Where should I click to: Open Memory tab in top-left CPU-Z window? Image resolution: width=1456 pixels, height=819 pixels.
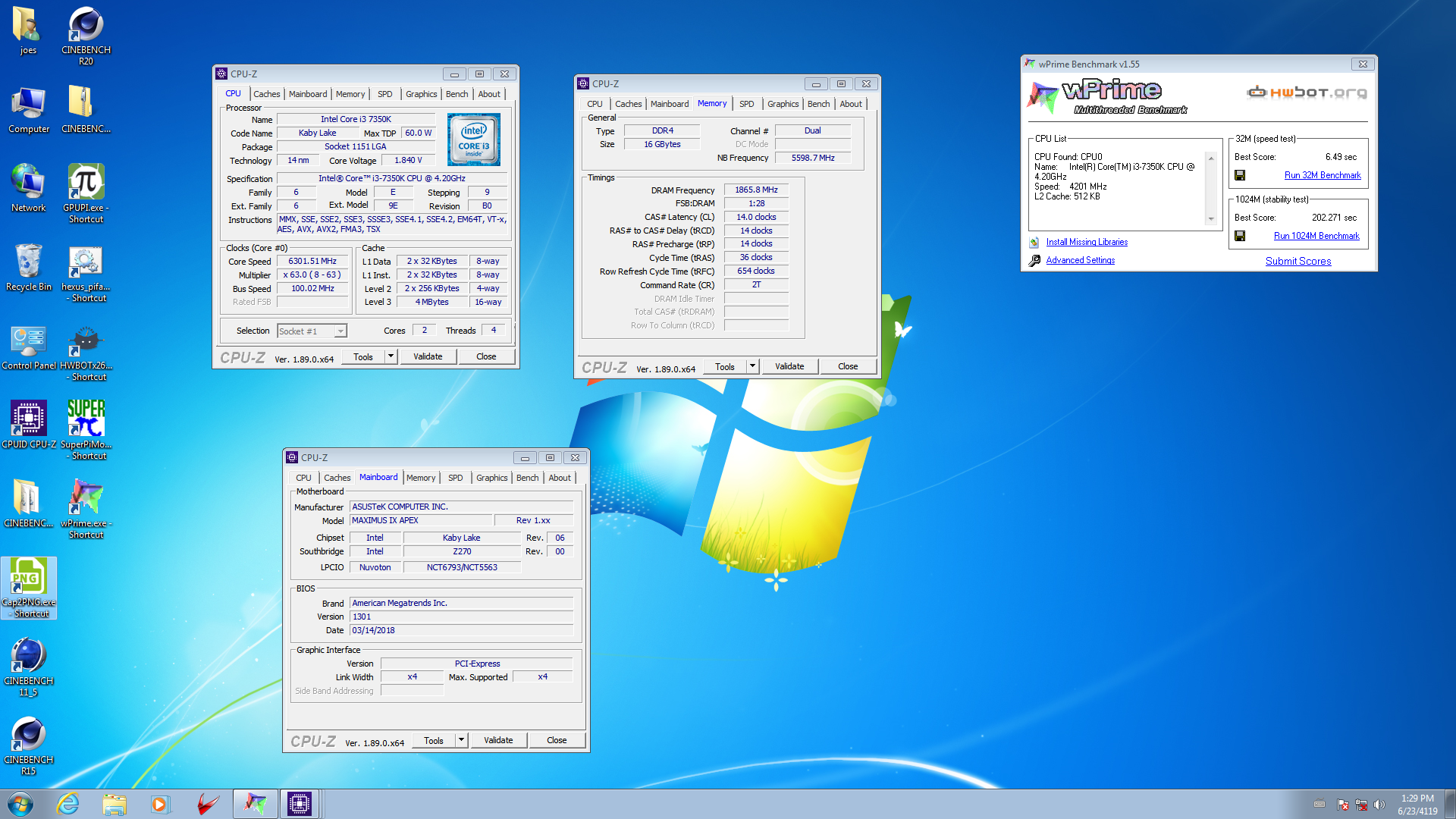point(350,94)
